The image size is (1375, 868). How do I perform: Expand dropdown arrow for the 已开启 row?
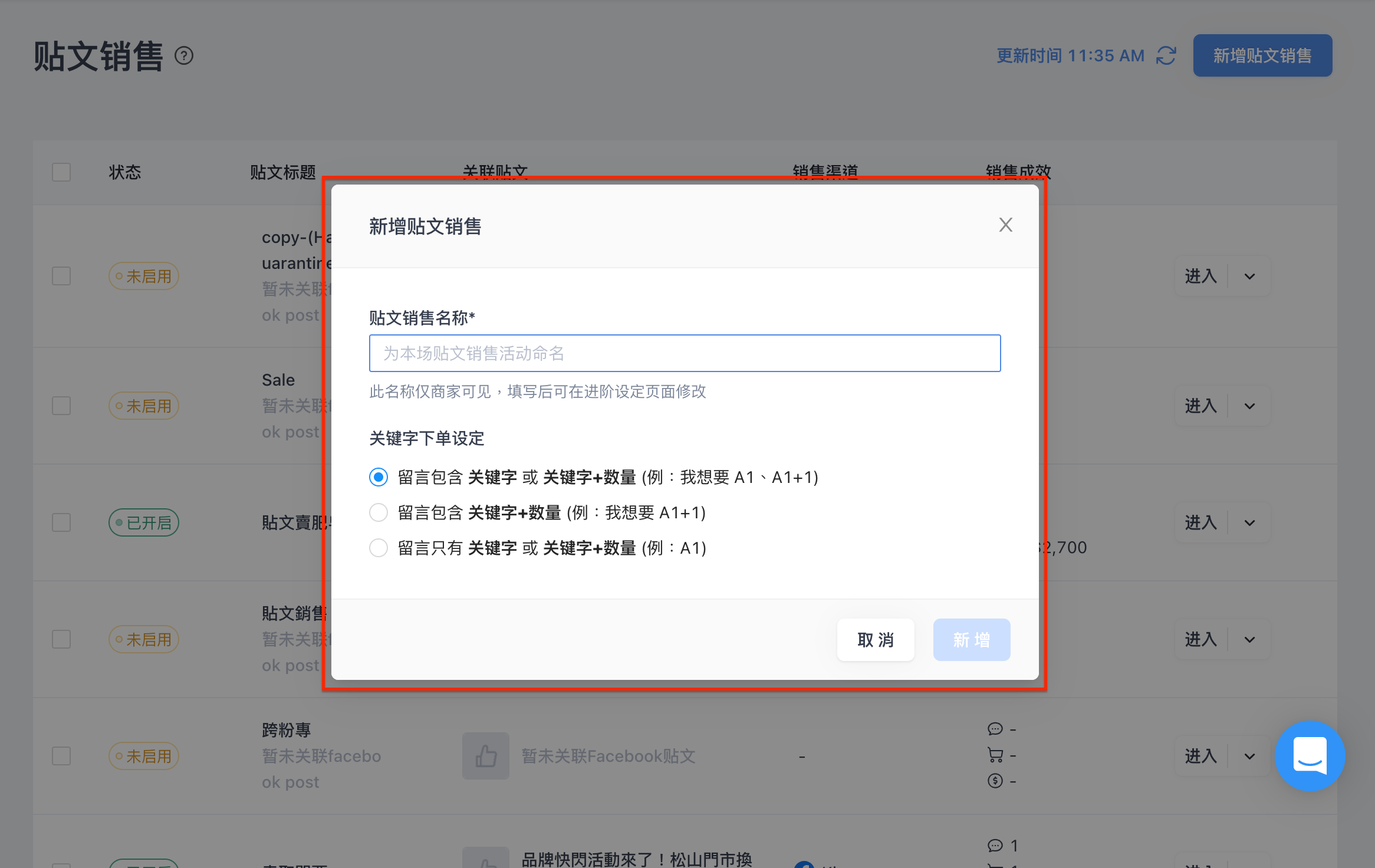[x=1249, y=522]
